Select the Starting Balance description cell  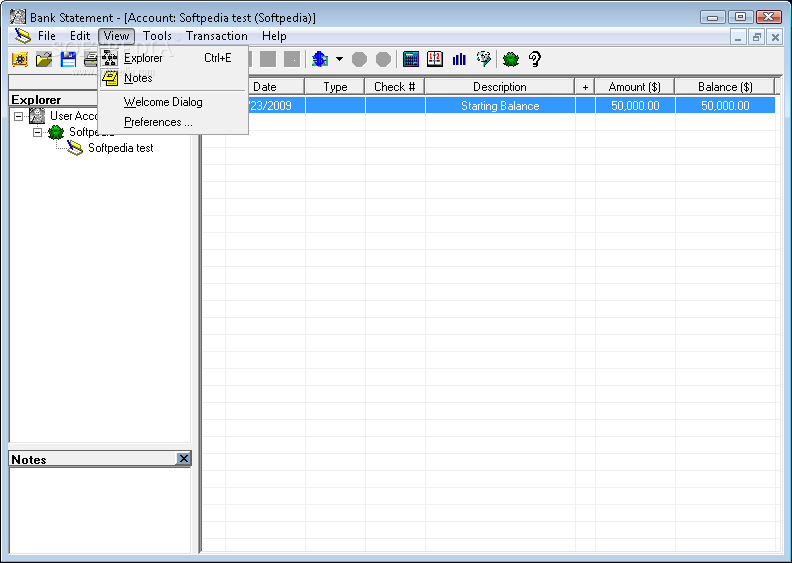point(500,106)
